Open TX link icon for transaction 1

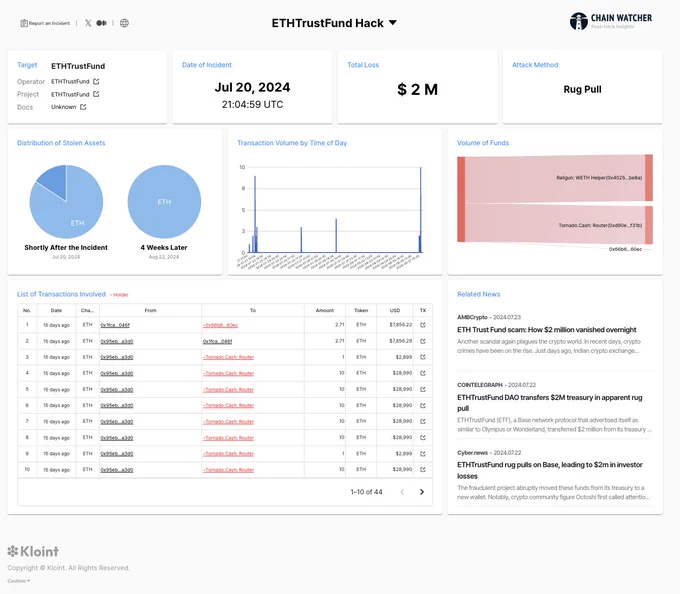coord(423,325)
